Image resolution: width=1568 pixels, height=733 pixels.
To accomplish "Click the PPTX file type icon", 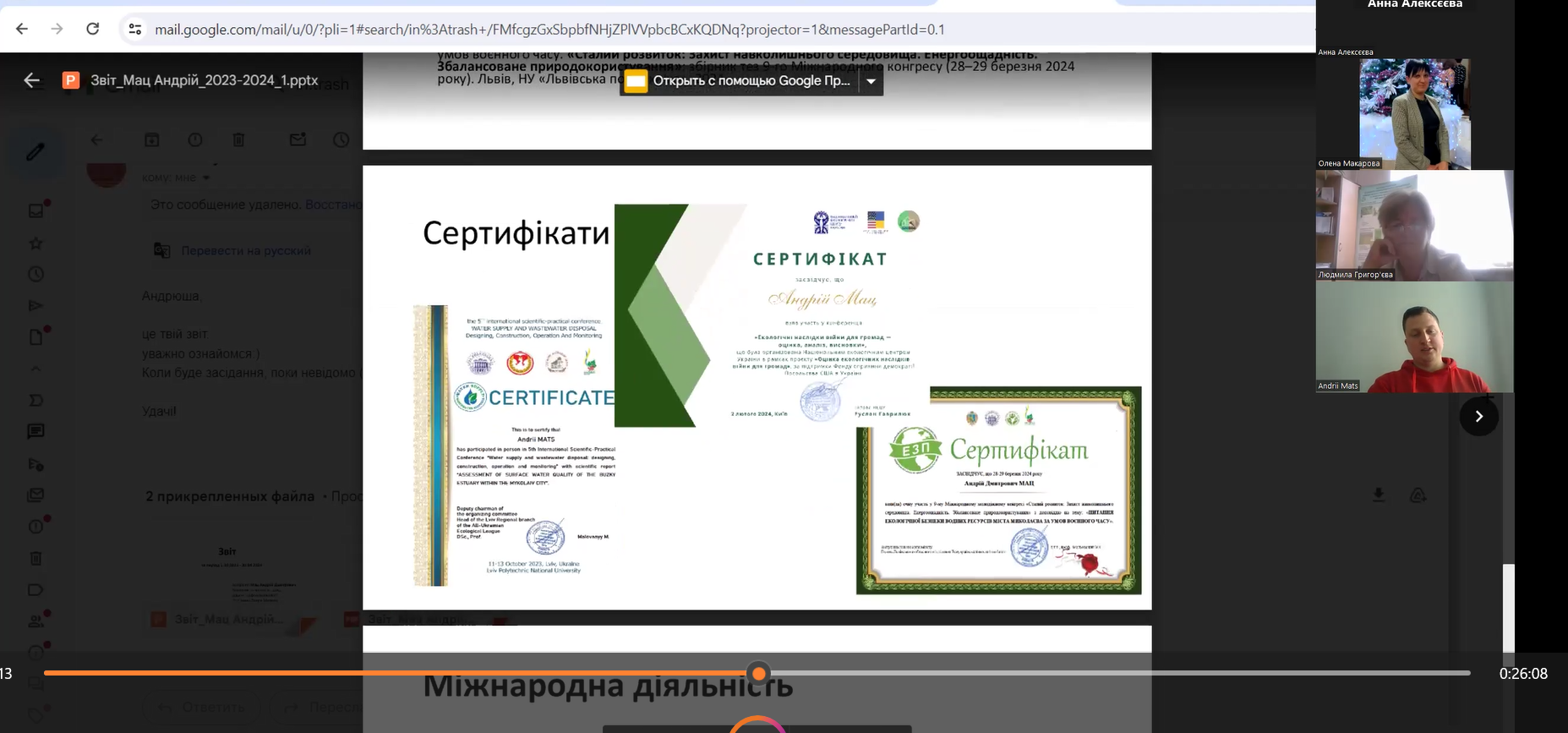I will (x=71, y=80).
